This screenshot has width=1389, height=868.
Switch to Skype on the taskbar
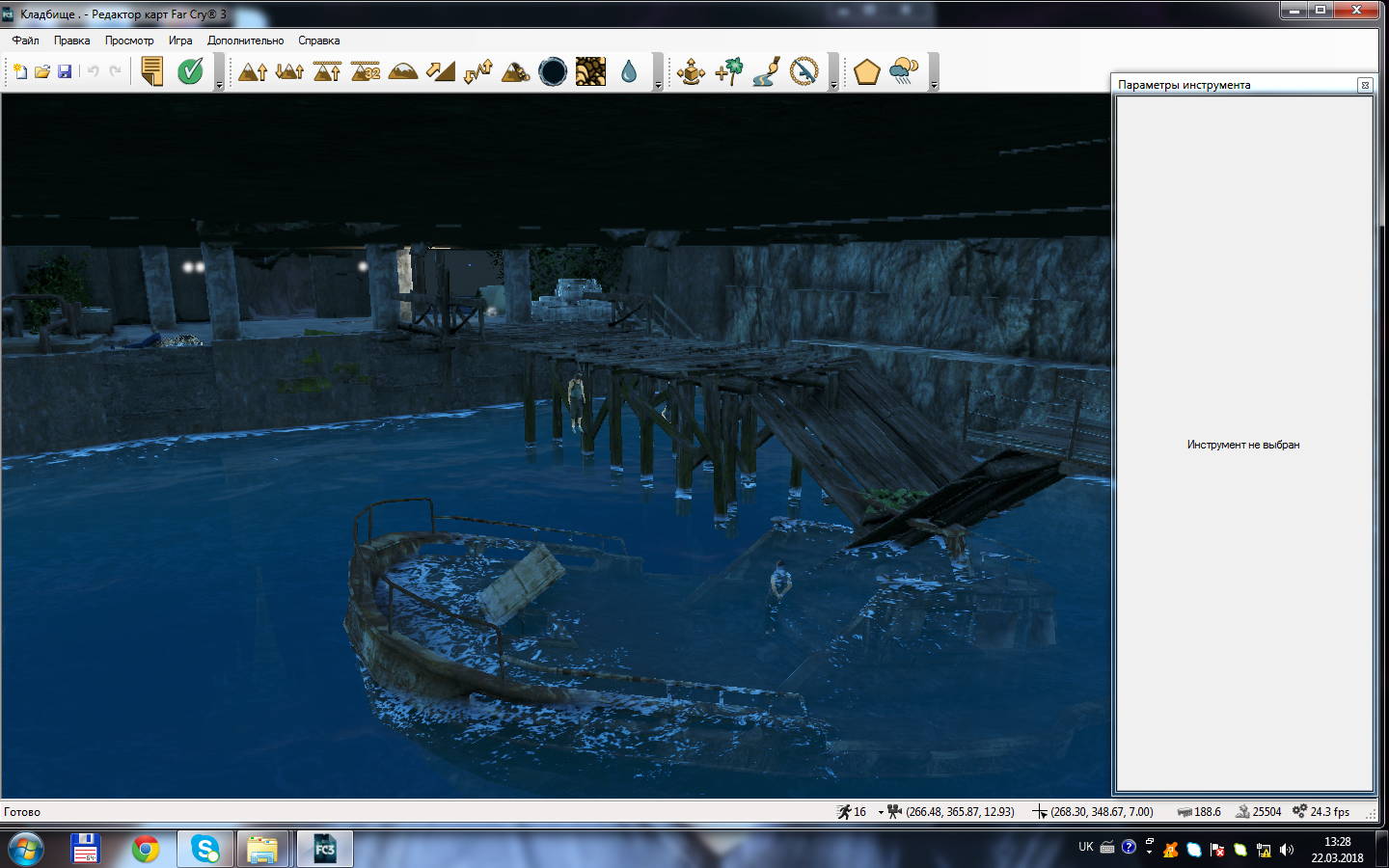click(x=205, y=849)
